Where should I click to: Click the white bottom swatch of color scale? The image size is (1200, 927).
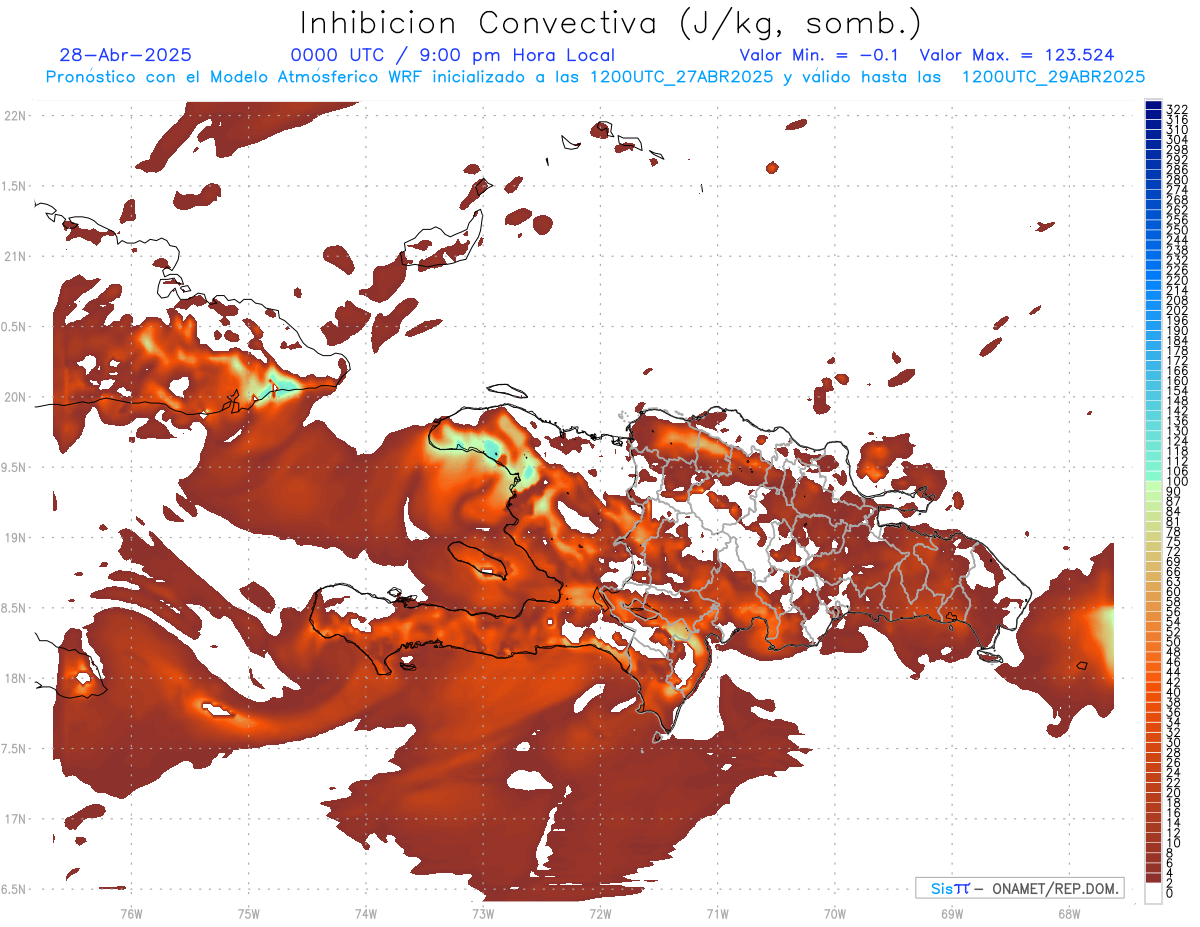[1153, 893]
